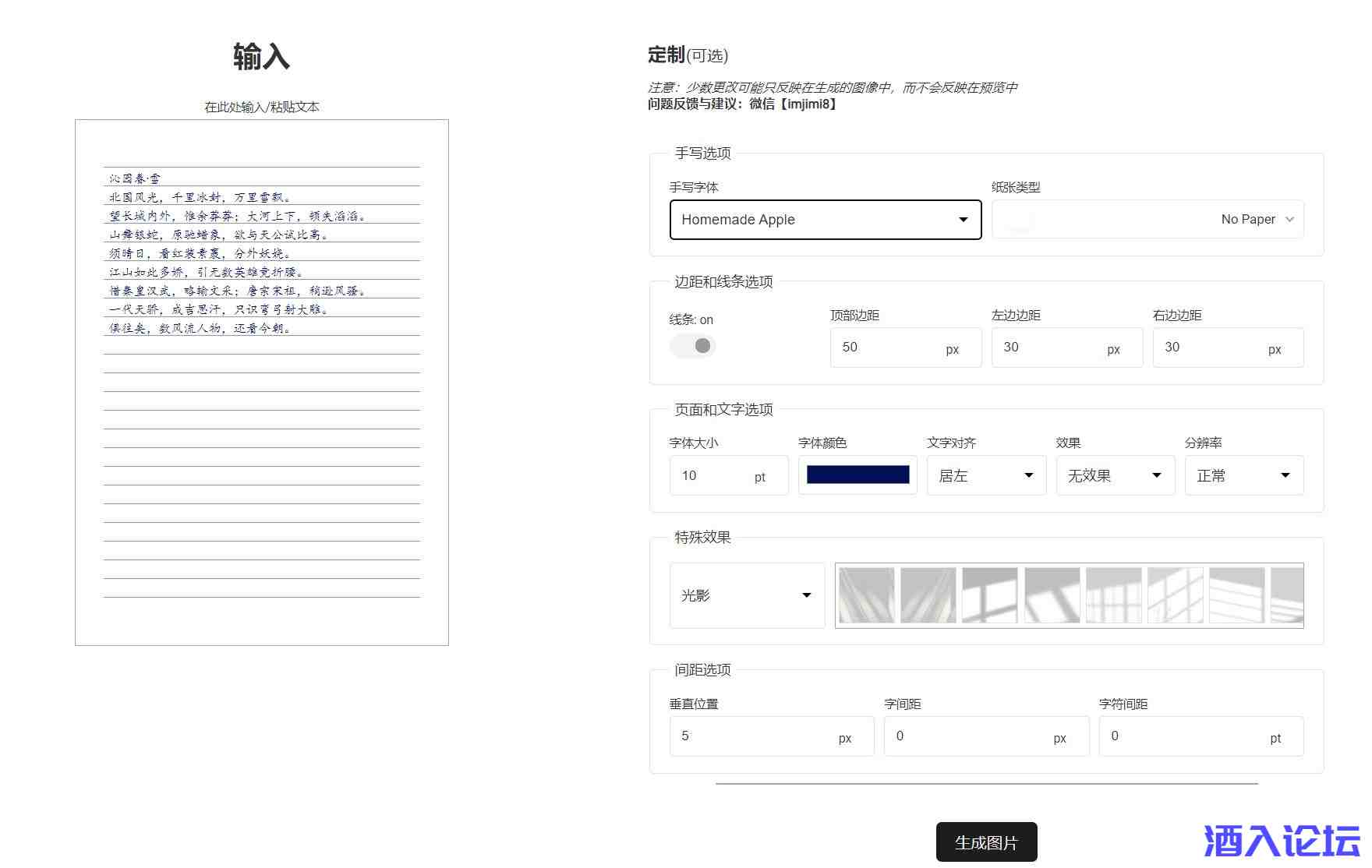
Task: Expand the No Paper type selector
Action: 1147,220
